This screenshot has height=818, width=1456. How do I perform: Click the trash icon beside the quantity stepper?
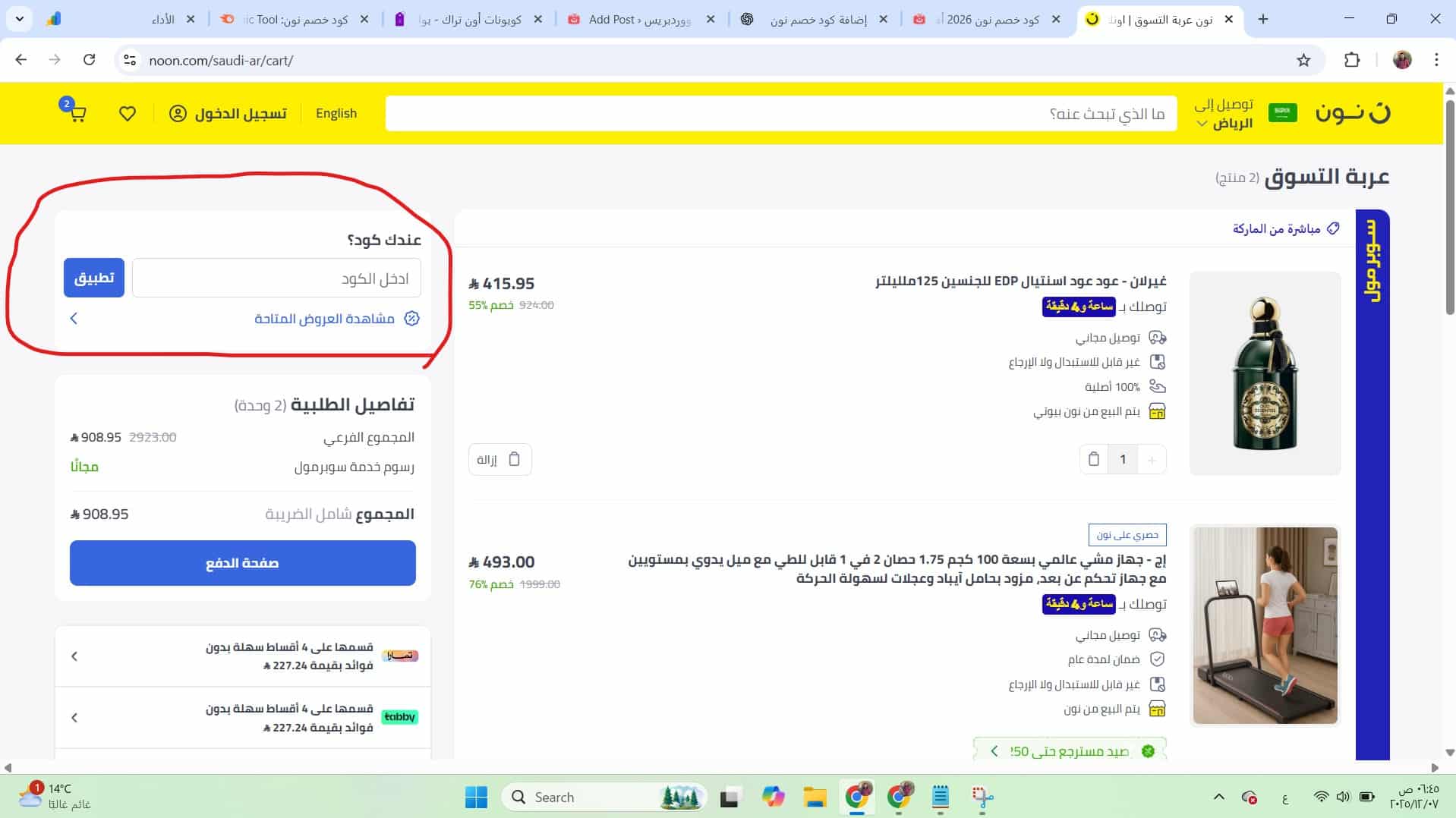coord(1093,459)
